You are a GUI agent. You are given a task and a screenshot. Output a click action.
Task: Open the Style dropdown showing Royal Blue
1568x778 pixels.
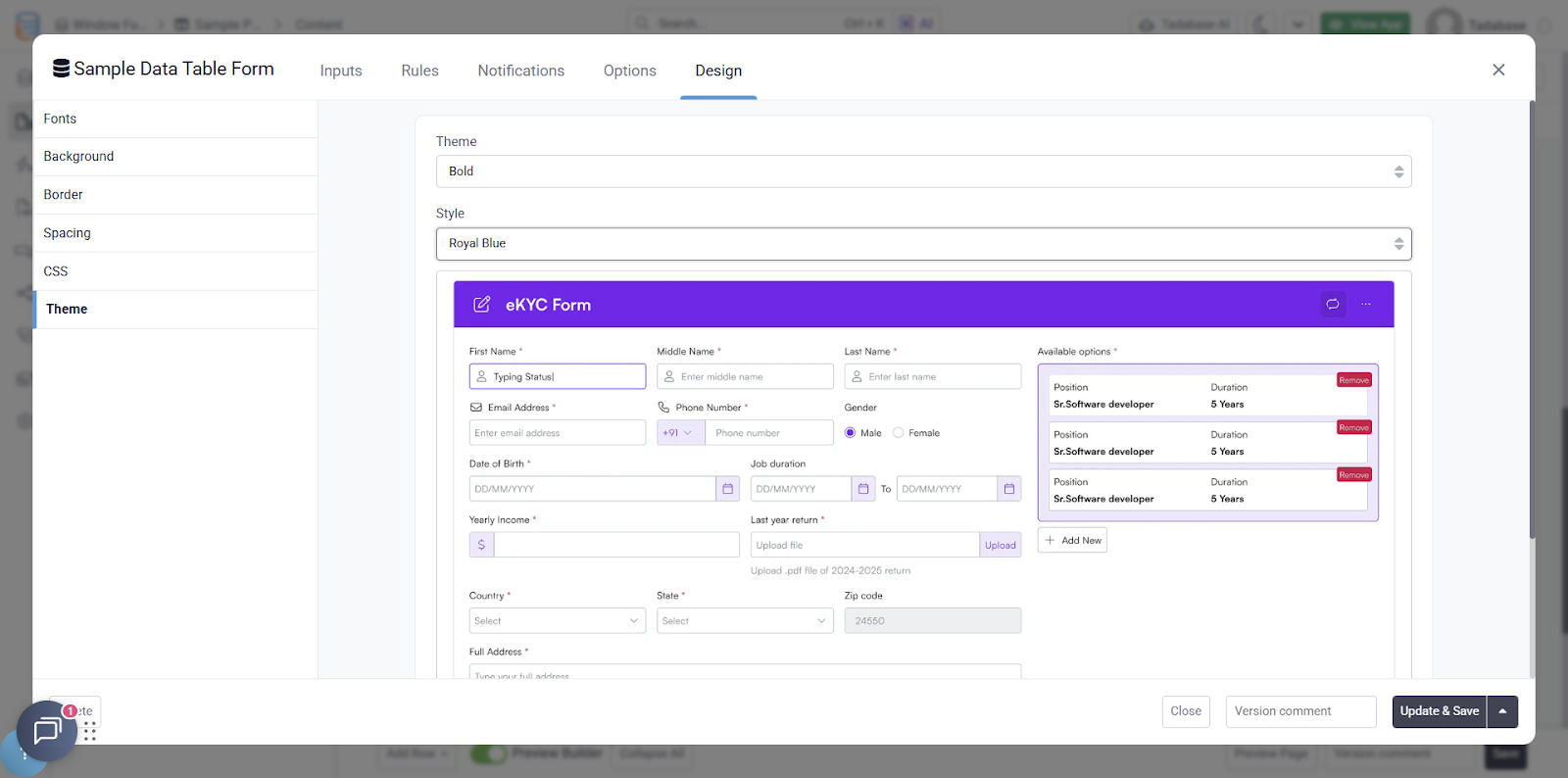click(x=923, y=244)
